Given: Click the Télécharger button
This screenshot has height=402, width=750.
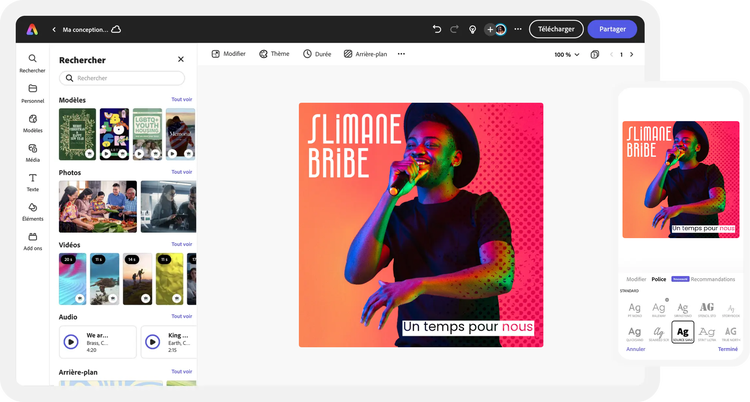Looking at the screenshot, I should 556,29.
